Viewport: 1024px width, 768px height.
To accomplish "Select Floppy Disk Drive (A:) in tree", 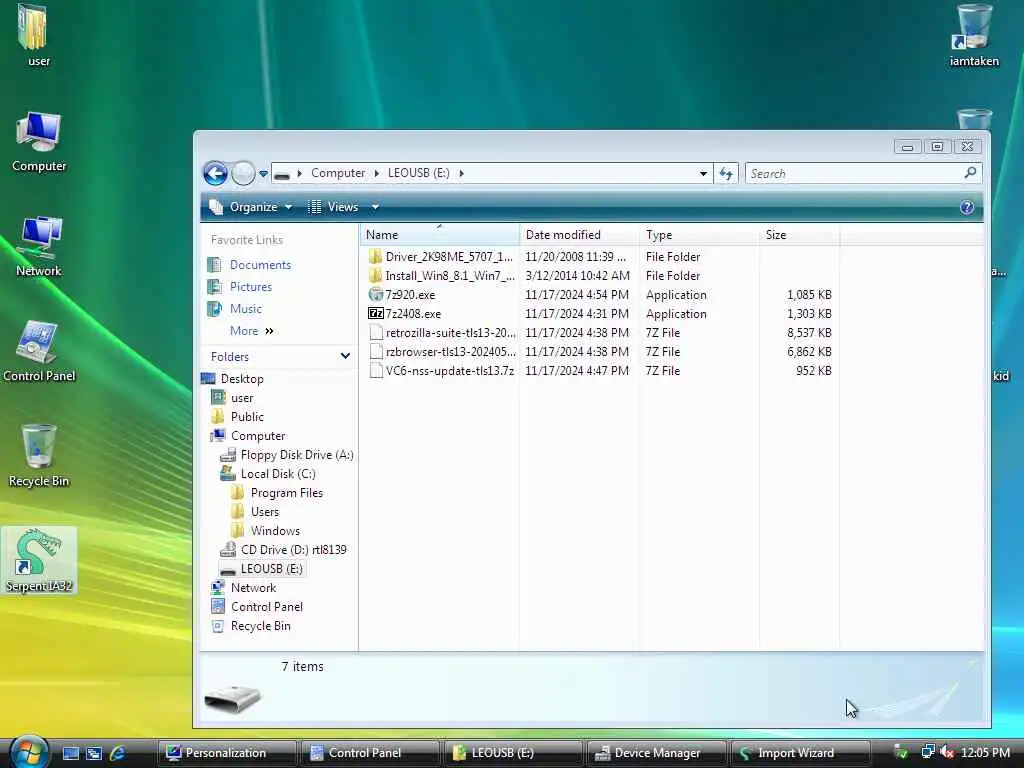I will tap(296, 455).
